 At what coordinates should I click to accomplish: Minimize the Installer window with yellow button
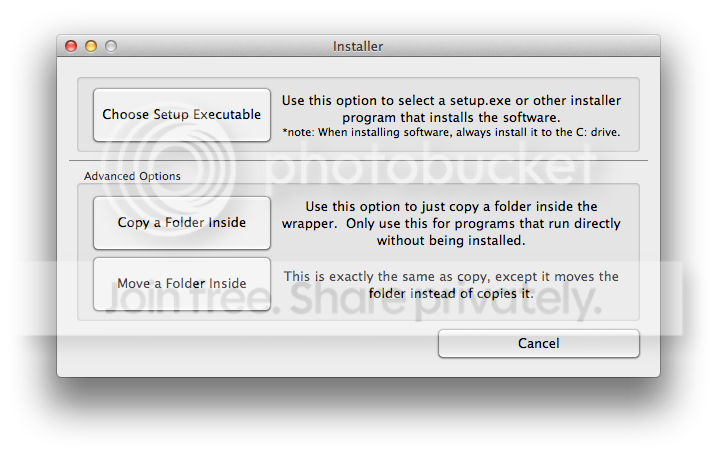[91, 46]
